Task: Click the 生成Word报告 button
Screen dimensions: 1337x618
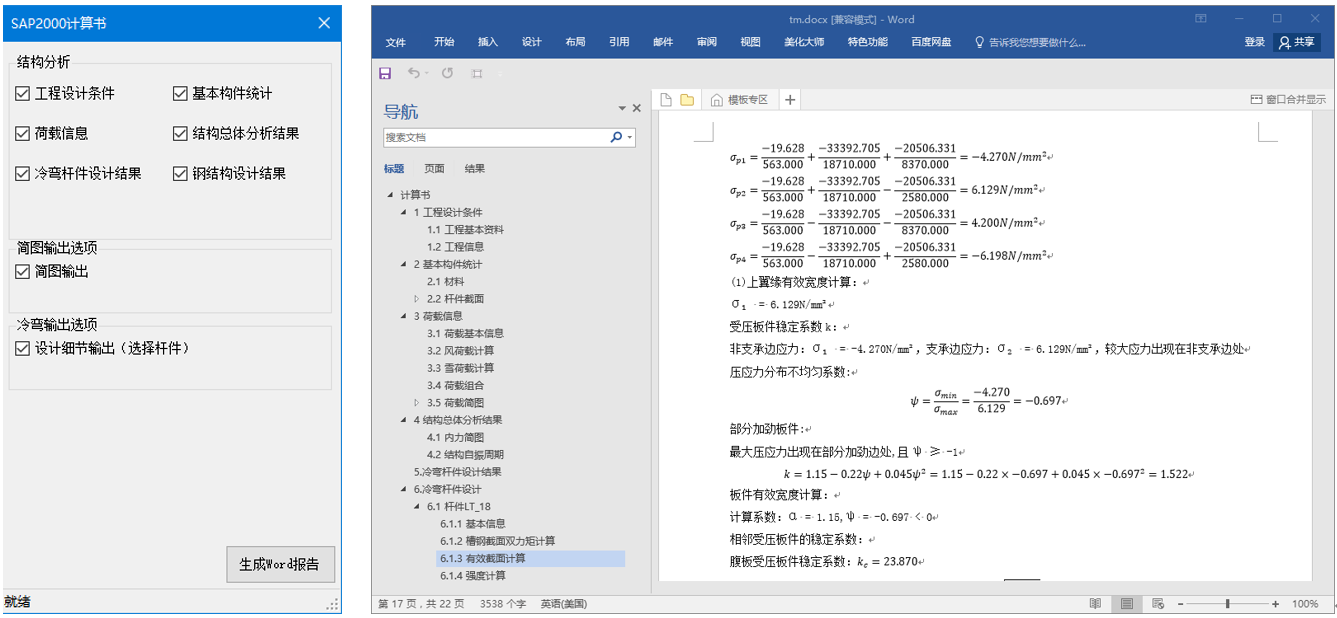Action: [279, 564]
